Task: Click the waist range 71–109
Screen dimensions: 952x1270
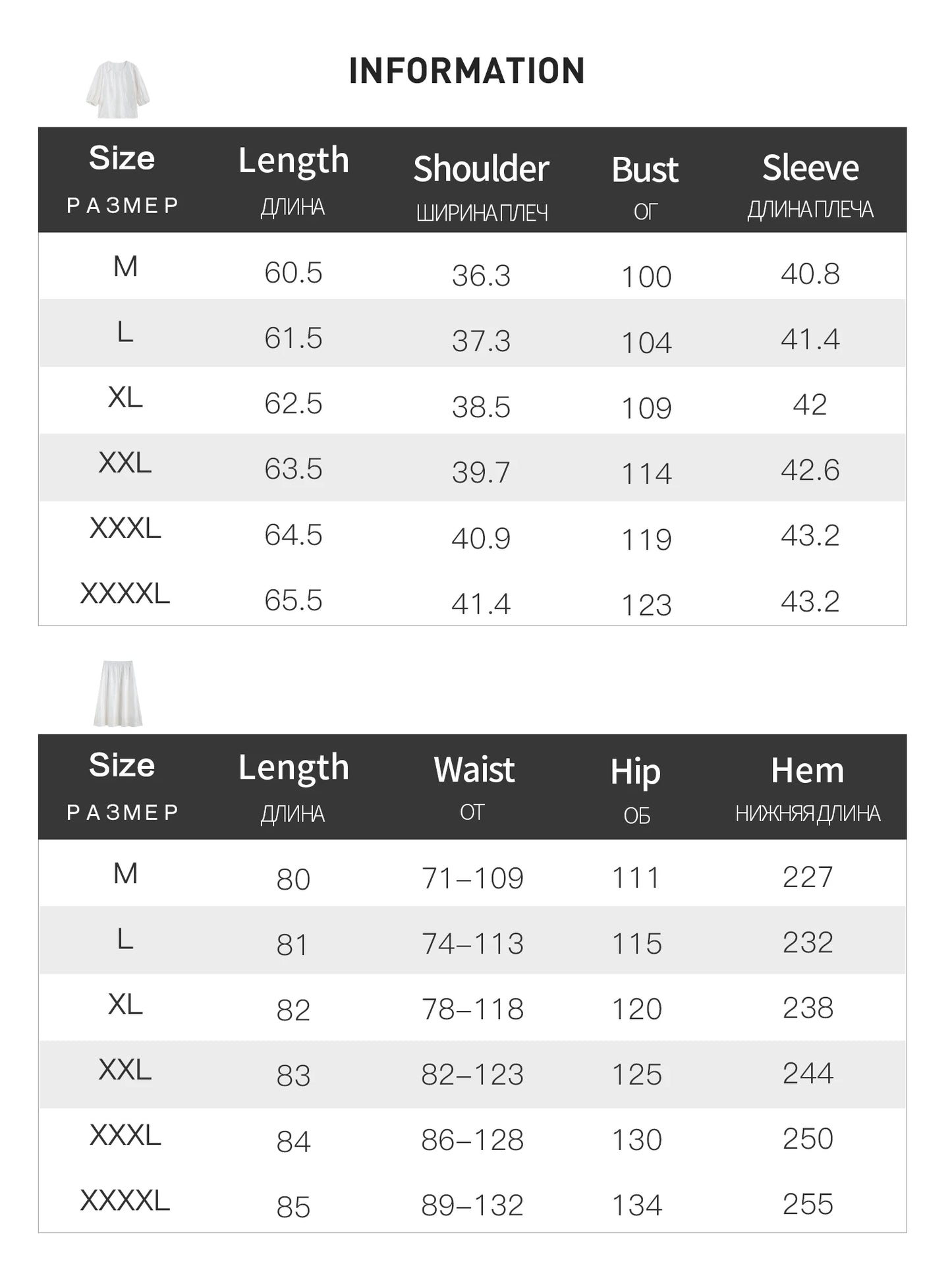Action: [x=472, y=879]
